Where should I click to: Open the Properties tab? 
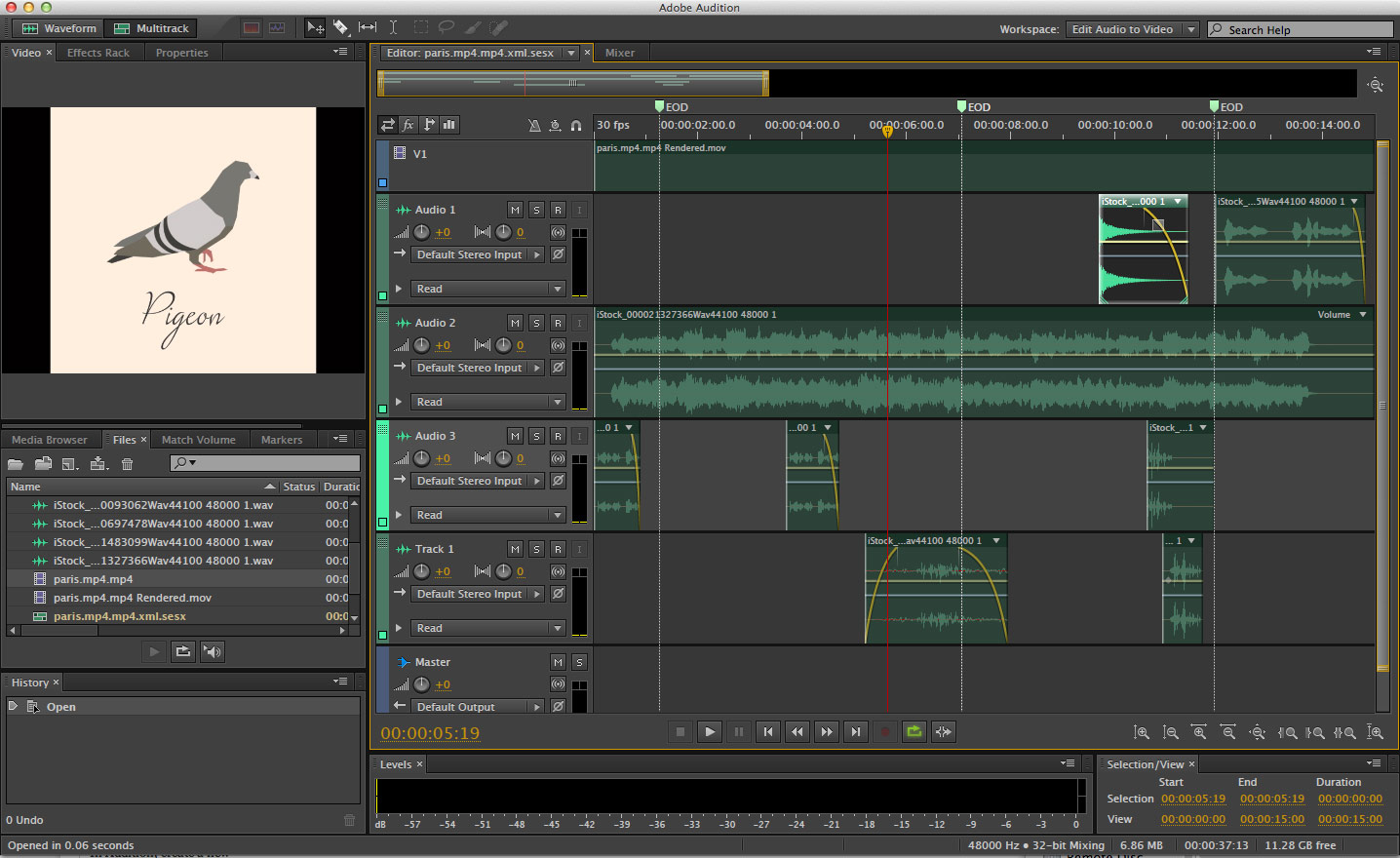[182, 53]
